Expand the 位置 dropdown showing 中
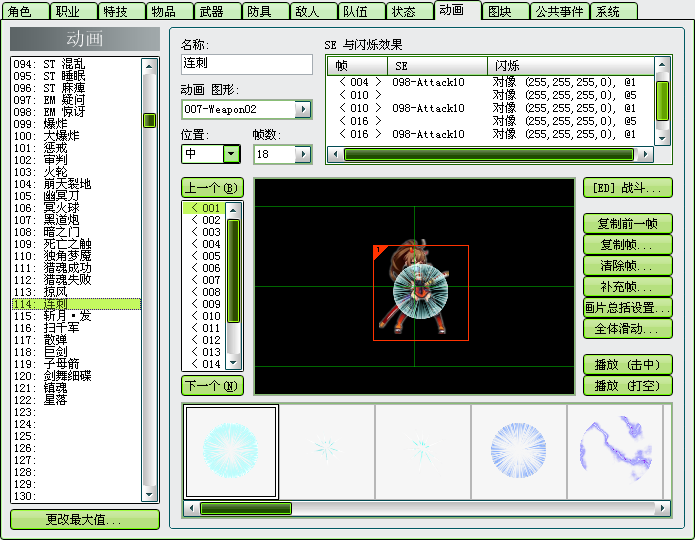Viewport: 695px width, 540px height. pyautogui.click(x=231, y=154)
